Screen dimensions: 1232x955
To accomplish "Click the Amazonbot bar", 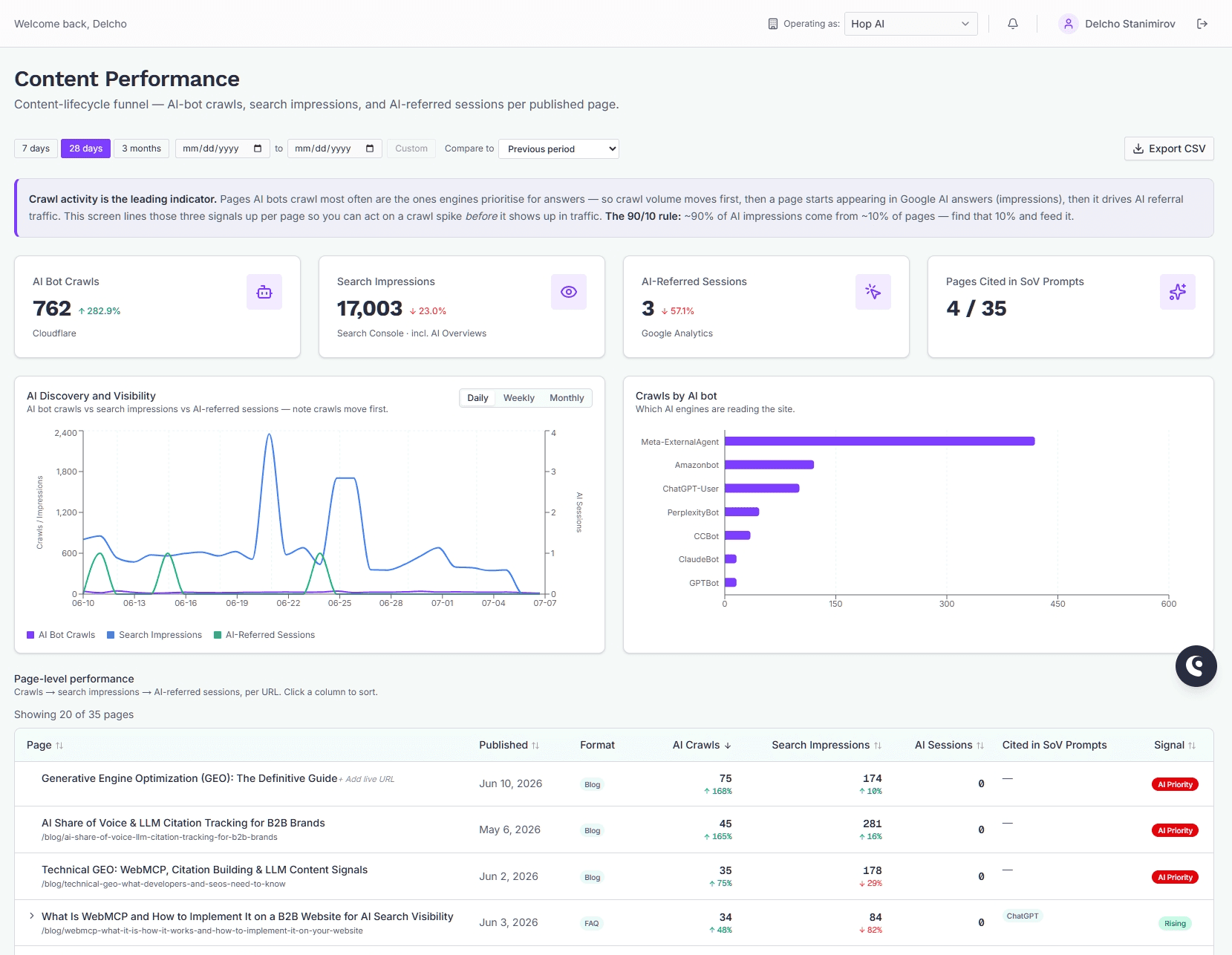I will click(x=769, y=465).
